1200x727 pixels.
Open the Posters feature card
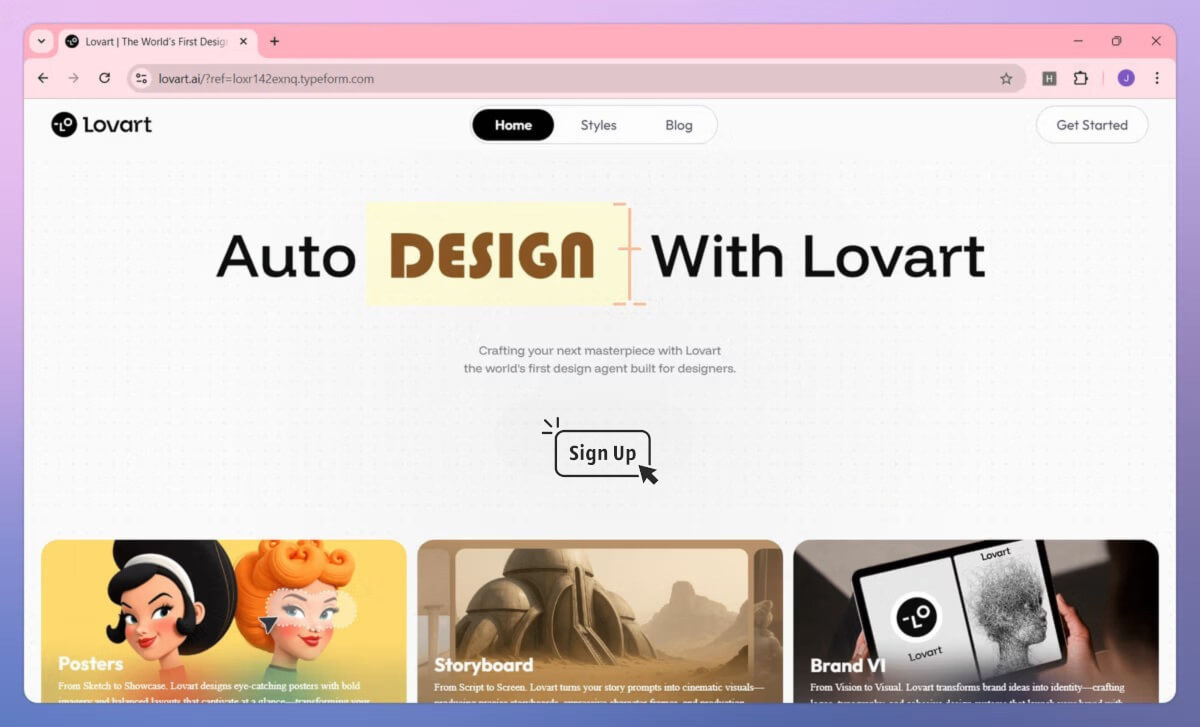224,620
